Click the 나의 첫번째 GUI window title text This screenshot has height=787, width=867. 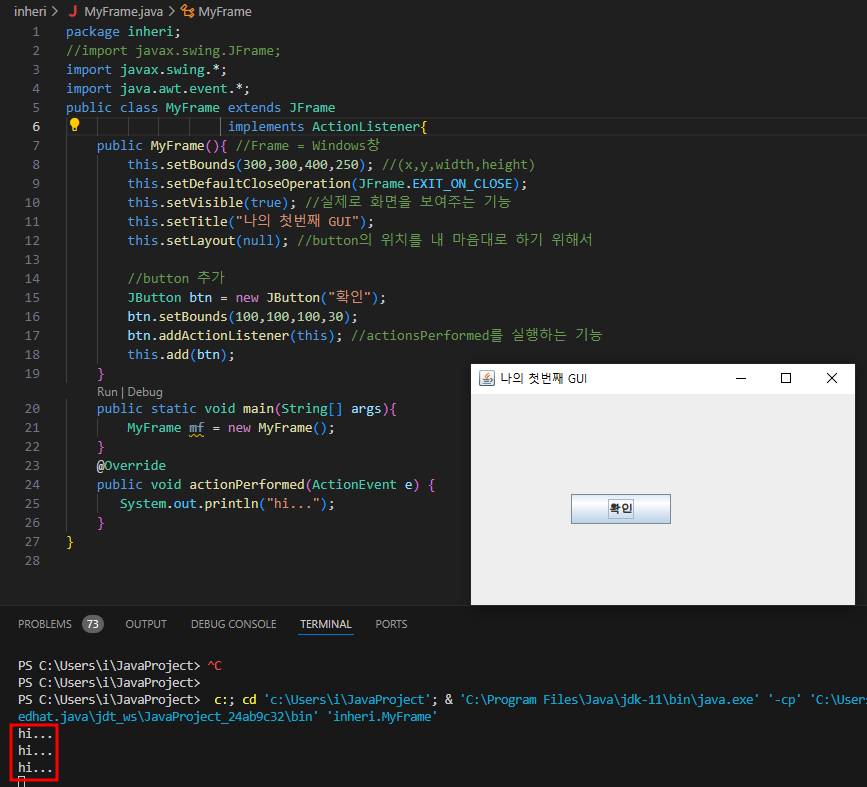pyautogui.click(x=544, y=378)
